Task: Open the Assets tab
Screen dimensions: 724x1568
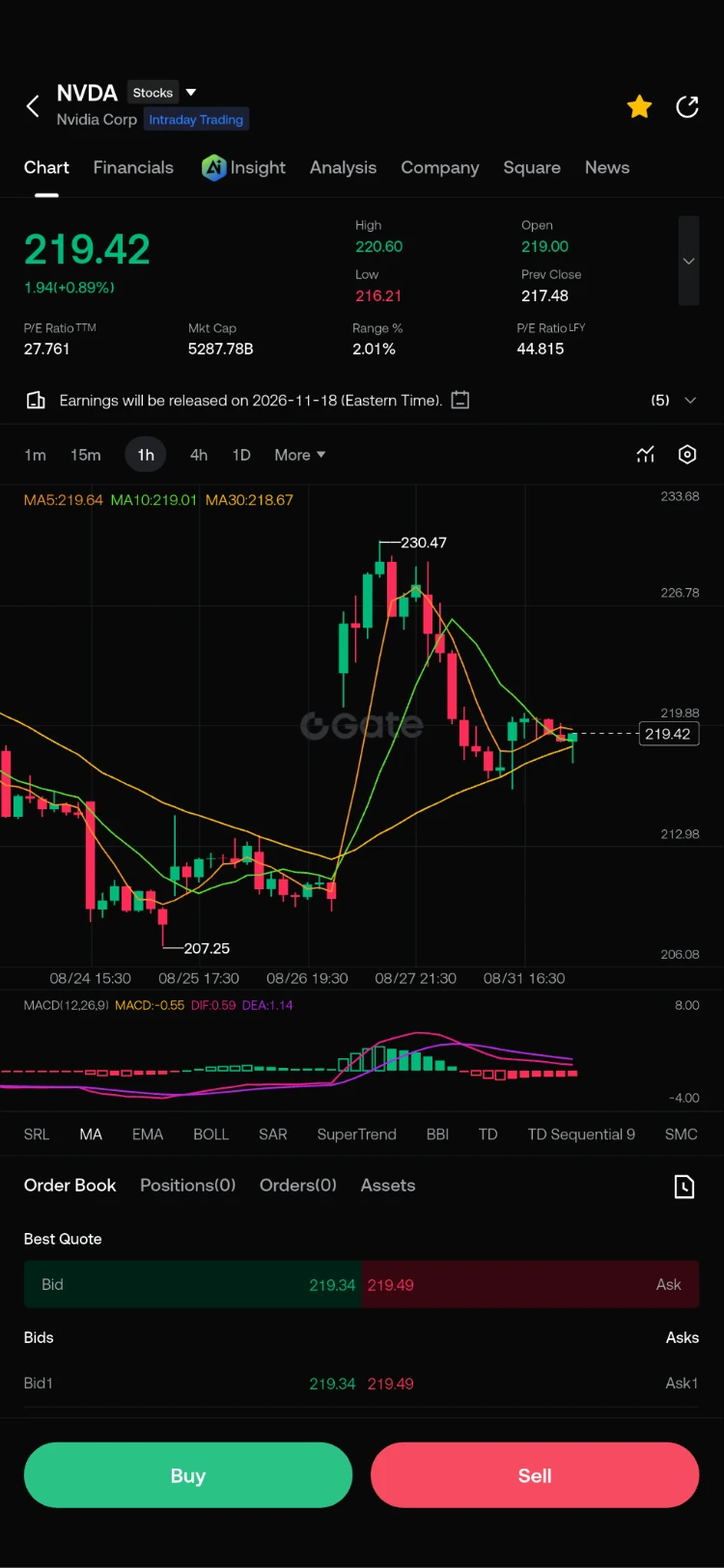Action: (x=388, y=1185)
